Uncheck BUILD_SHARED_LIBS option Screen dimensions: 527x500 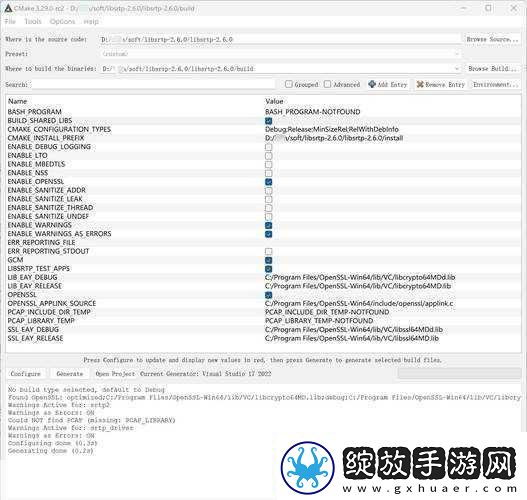[268, 121]
